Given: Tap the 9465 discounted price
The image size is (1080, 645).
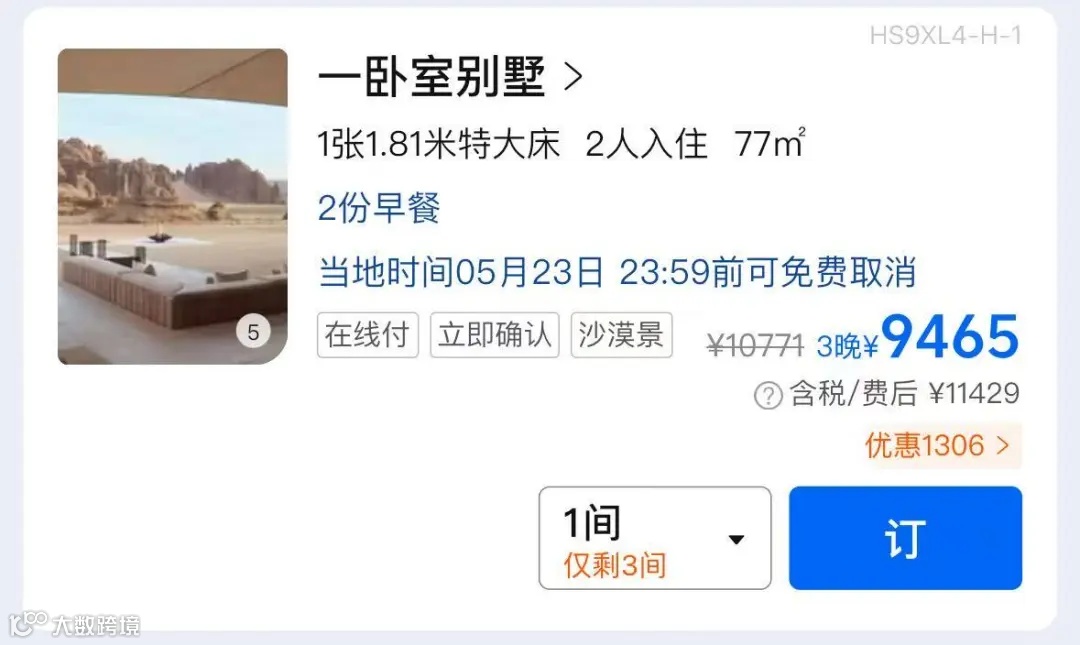Looking at the screenshot, I should (950, 338).
